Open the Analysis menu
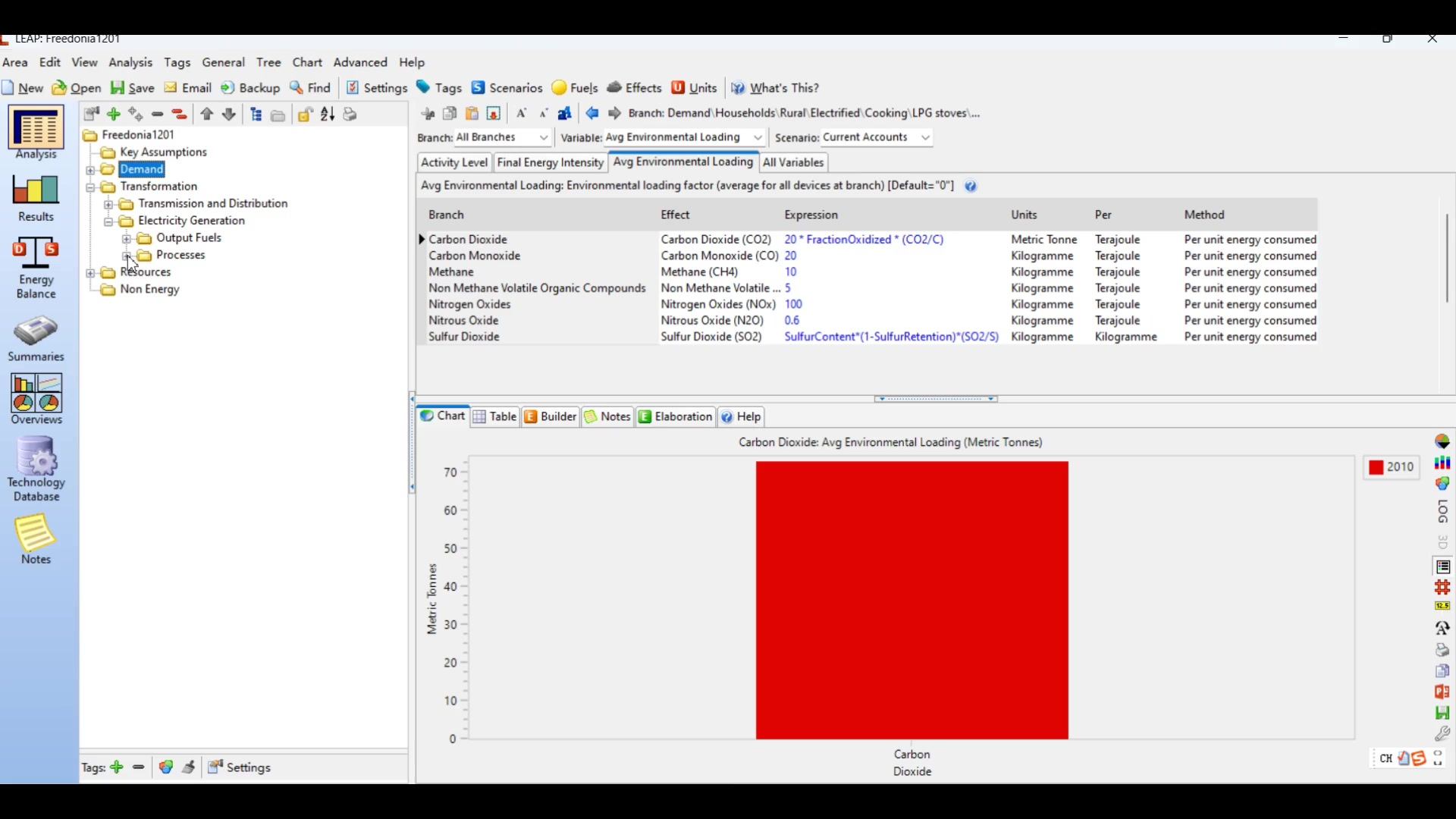 click(130, 62)
